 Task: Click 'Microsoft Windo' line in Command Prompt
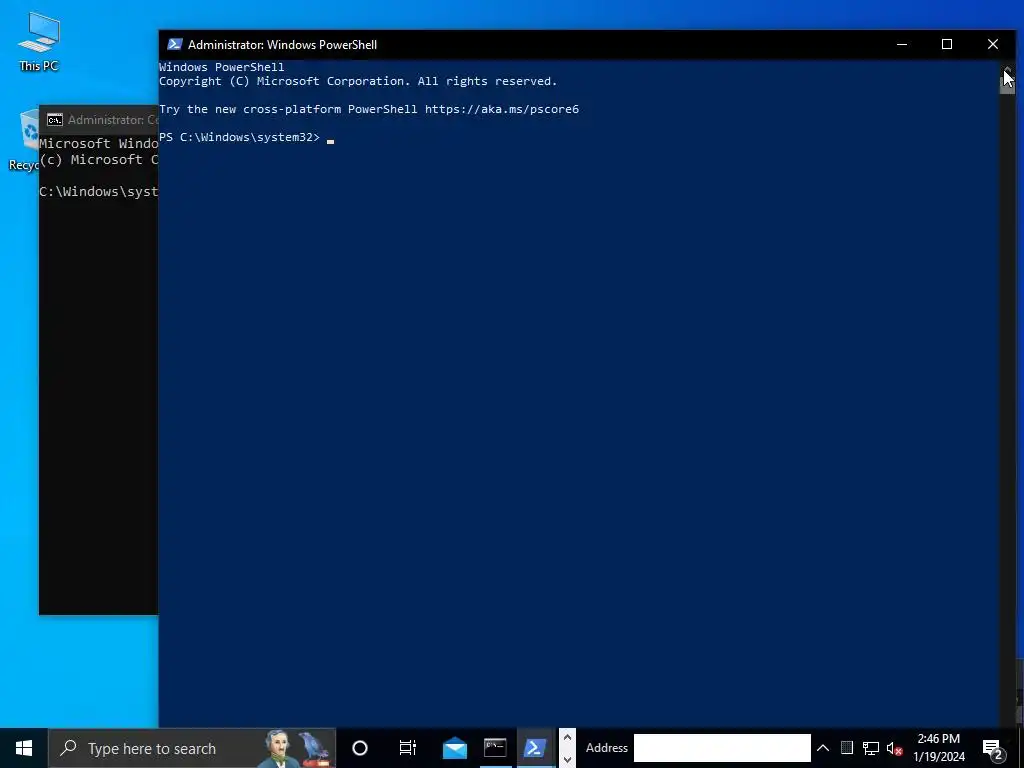tap(98, 144)
